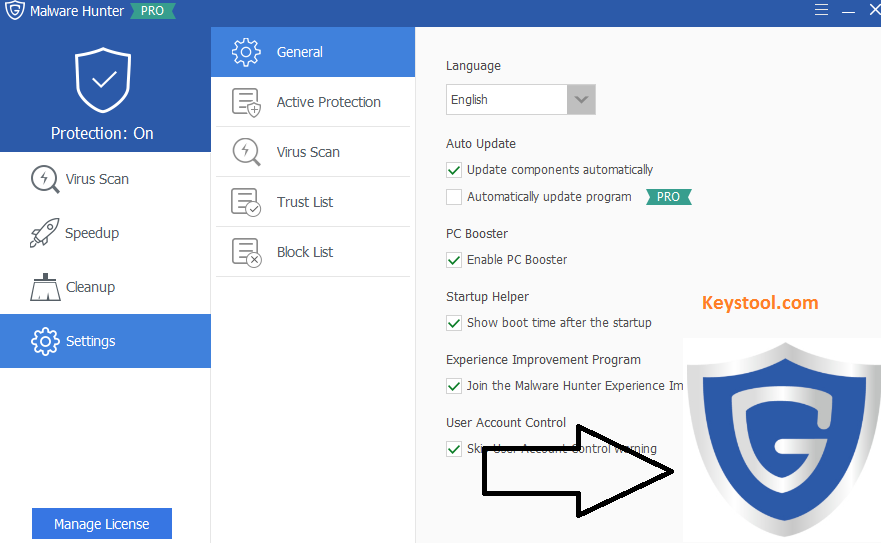Open the Block List tab

pyautogui.click(x=313, y=252)
